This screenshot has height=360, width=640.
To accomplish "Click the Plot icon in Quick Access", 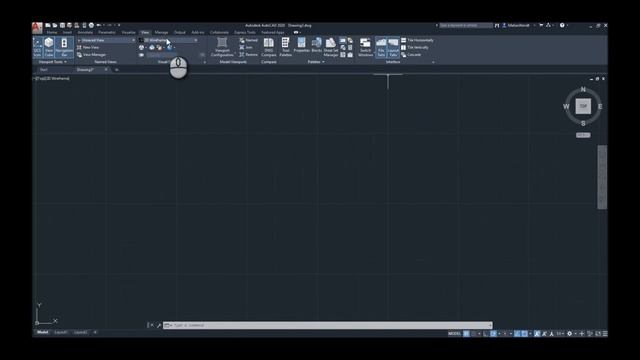I will coord(91,25).
